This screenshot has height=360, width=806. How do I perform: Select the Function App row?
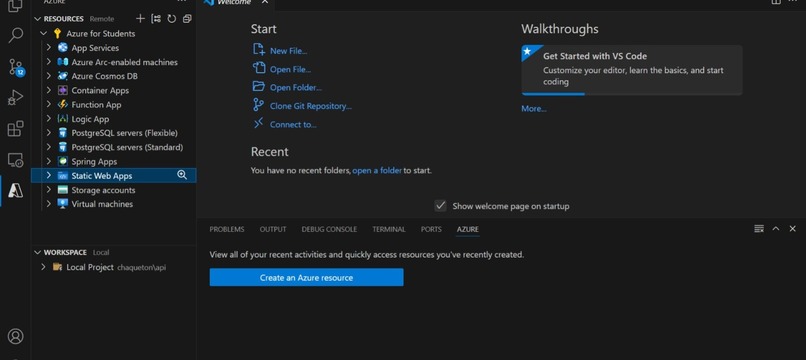click(x=114, y=104)
